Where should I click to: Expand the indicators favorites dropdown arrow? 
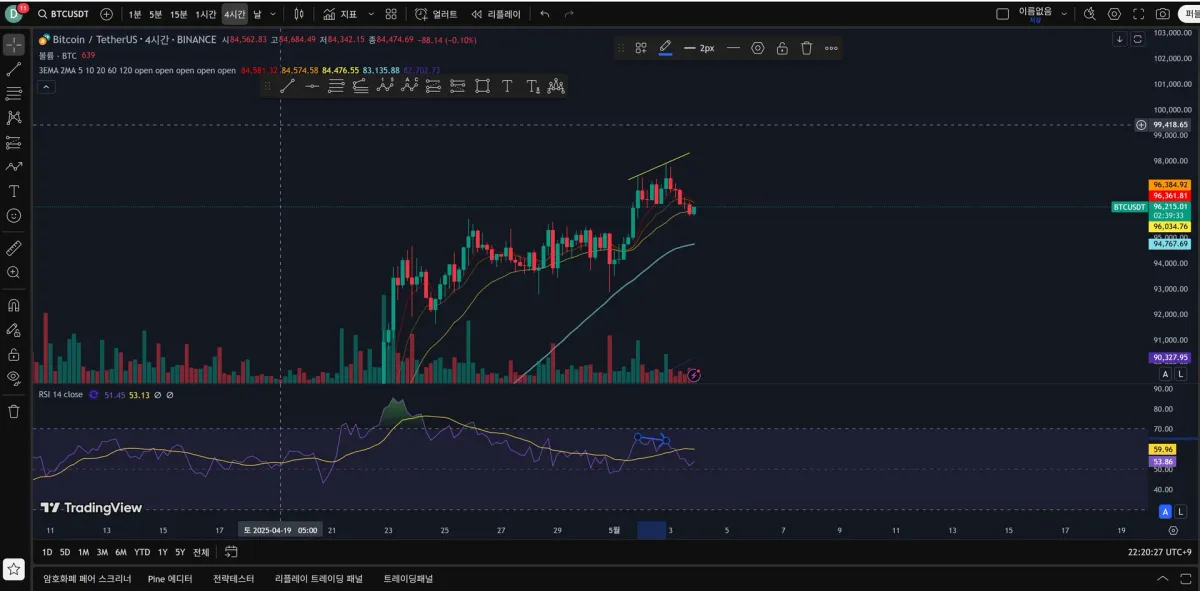click(x=372, y=14)
